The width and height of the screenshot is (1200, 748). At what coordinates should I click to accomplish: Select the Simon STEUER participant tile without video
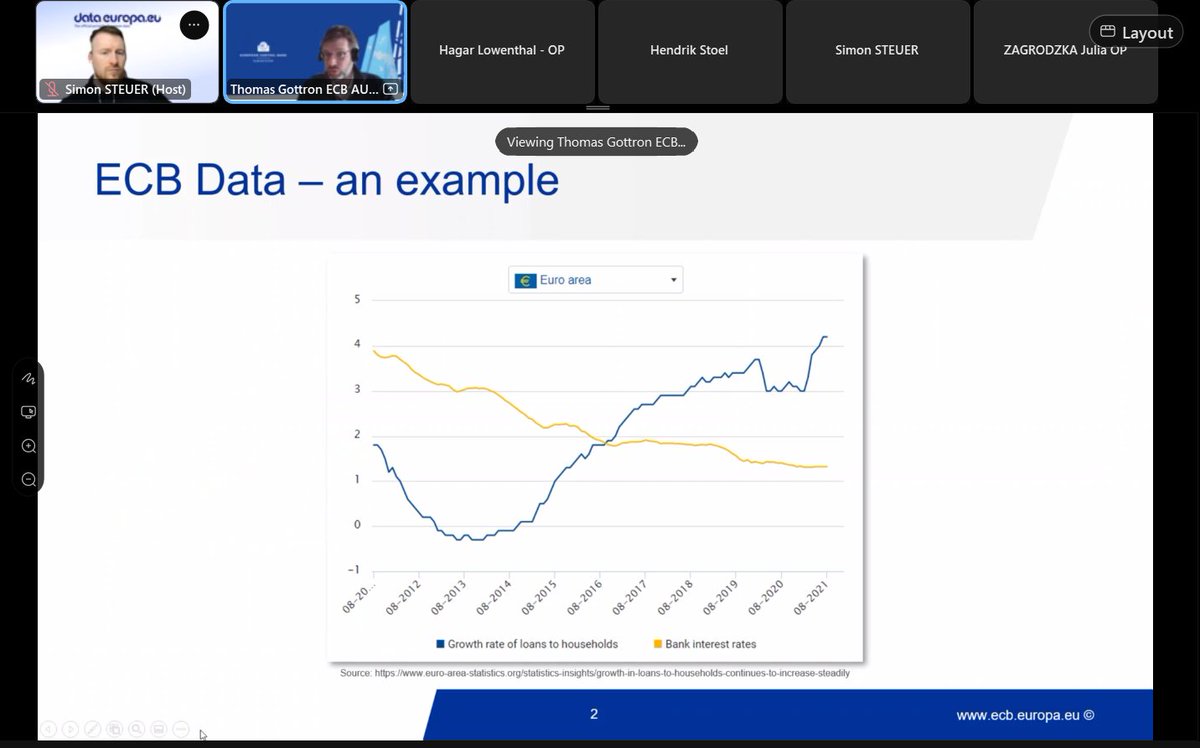click(x=877, y=52)
